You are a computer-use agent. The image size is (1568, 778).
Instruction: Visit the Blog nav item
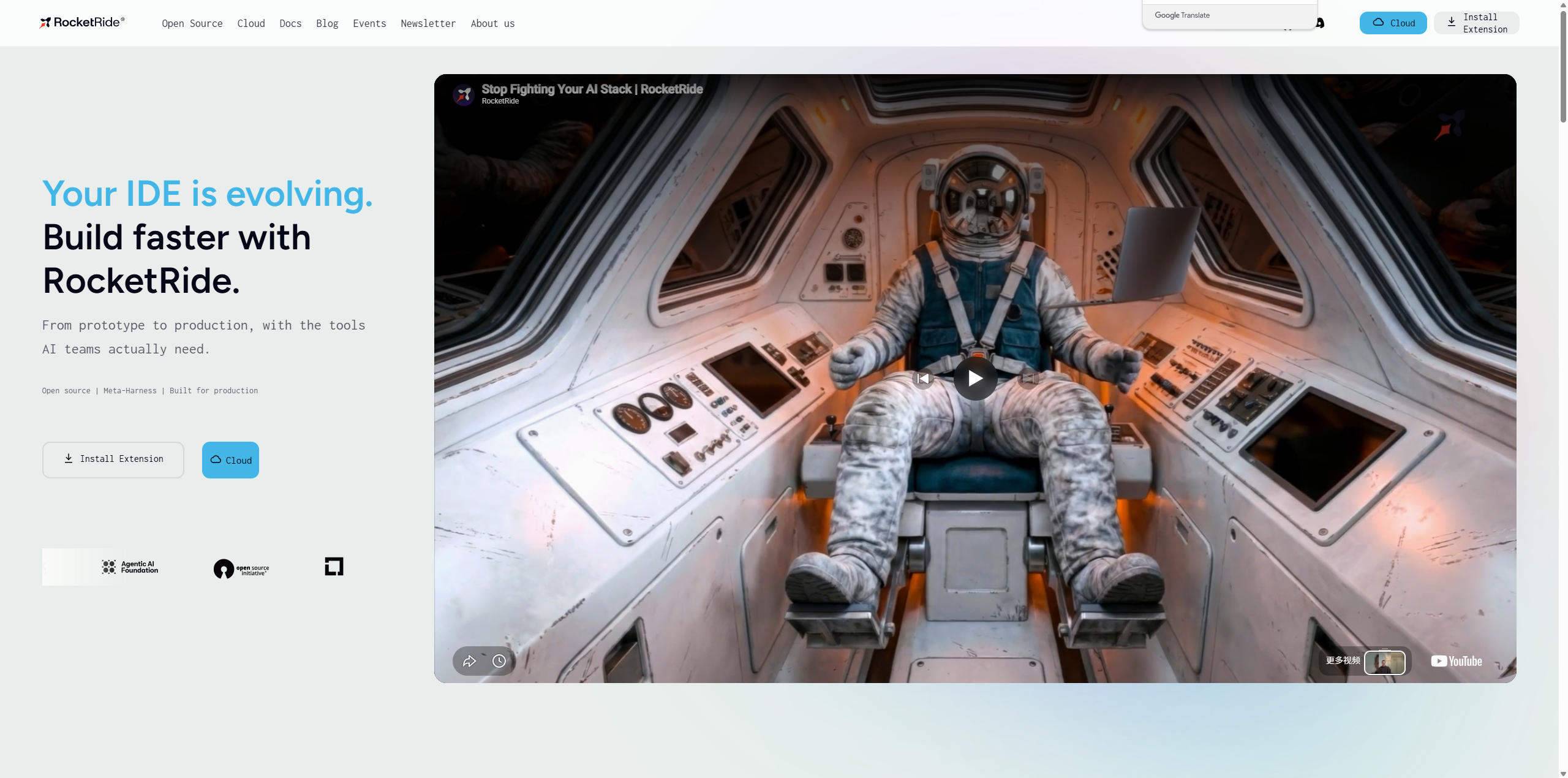(x=327, y=23)
